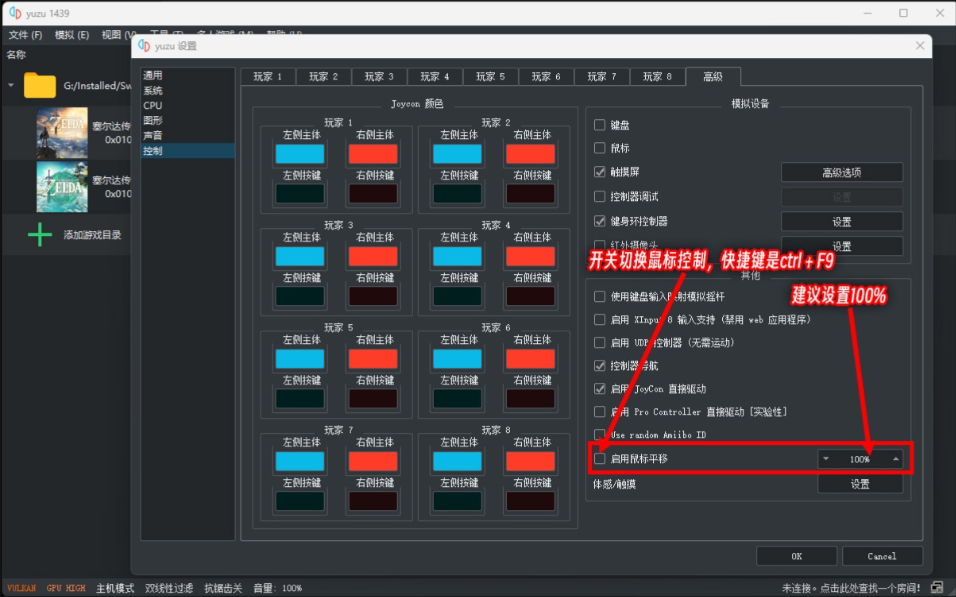Enable the 启用鼠标平移 mouse panning checkbox
The width and height of the screenshot is (956, 597).
(600, 459)
